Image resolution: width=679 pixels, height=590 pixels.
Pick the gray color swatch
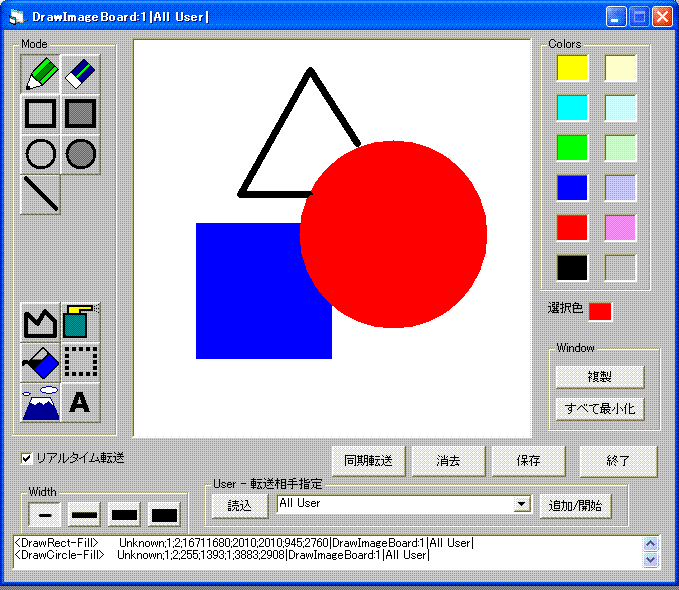pos(620,268)
